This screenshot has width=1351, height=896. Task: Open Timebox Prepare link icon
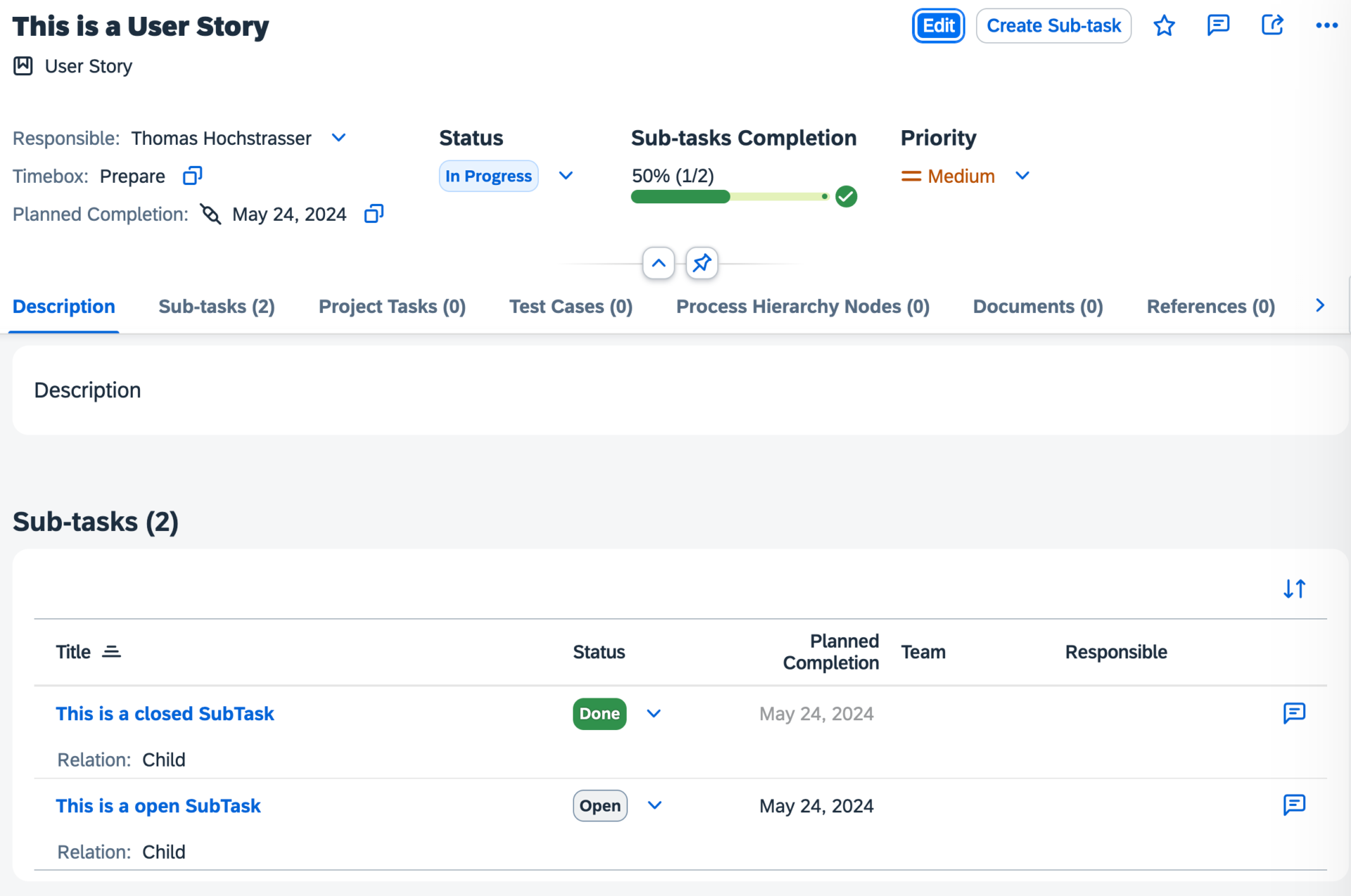tap(192, 176)
